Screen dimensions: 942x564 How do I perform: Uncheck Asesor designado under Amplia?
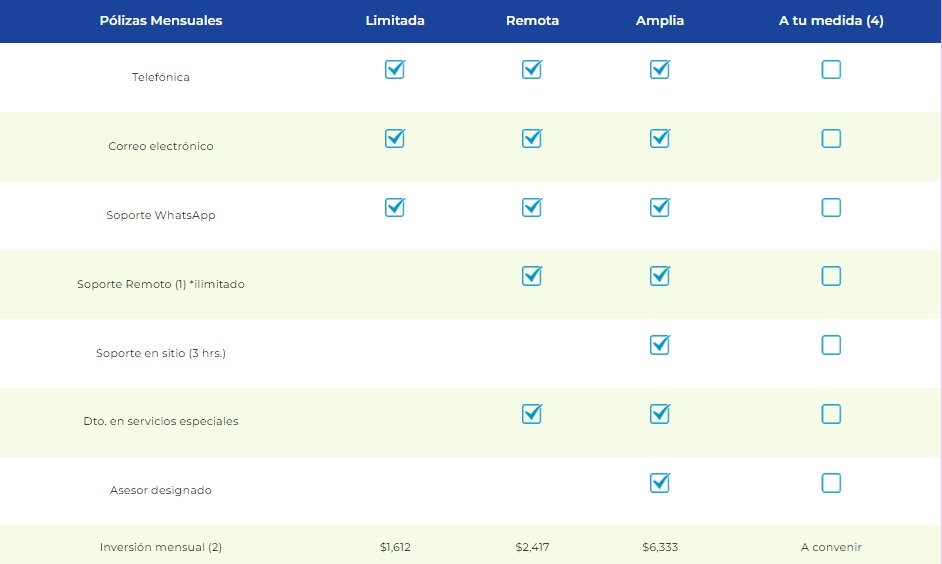pyautogui.click(x=660, y=484)
